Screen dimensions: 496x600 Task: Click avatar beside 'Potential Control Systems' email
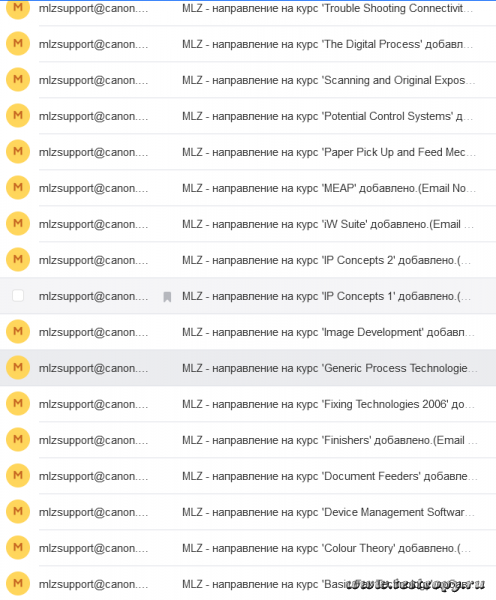pos(18,116)
